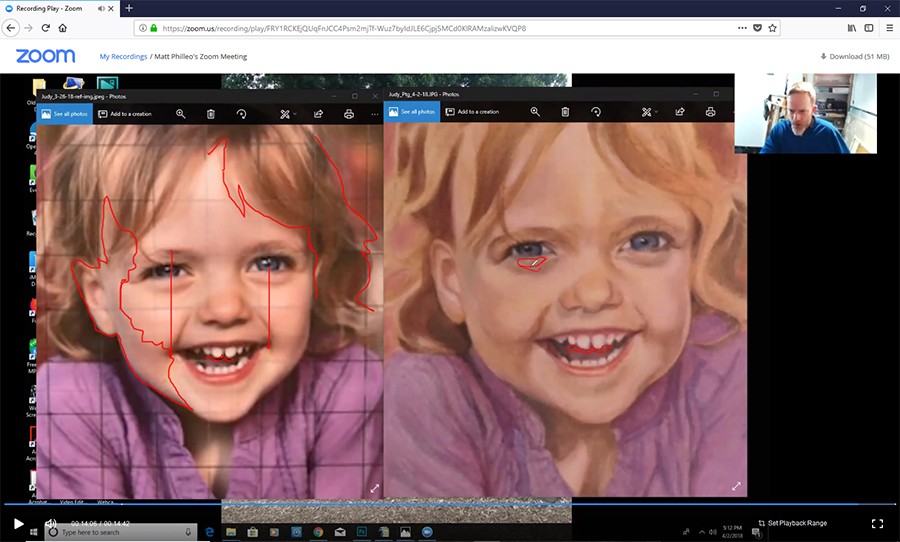Bookmark this page with the star
The image size is (900, 542).
(773, 28)
